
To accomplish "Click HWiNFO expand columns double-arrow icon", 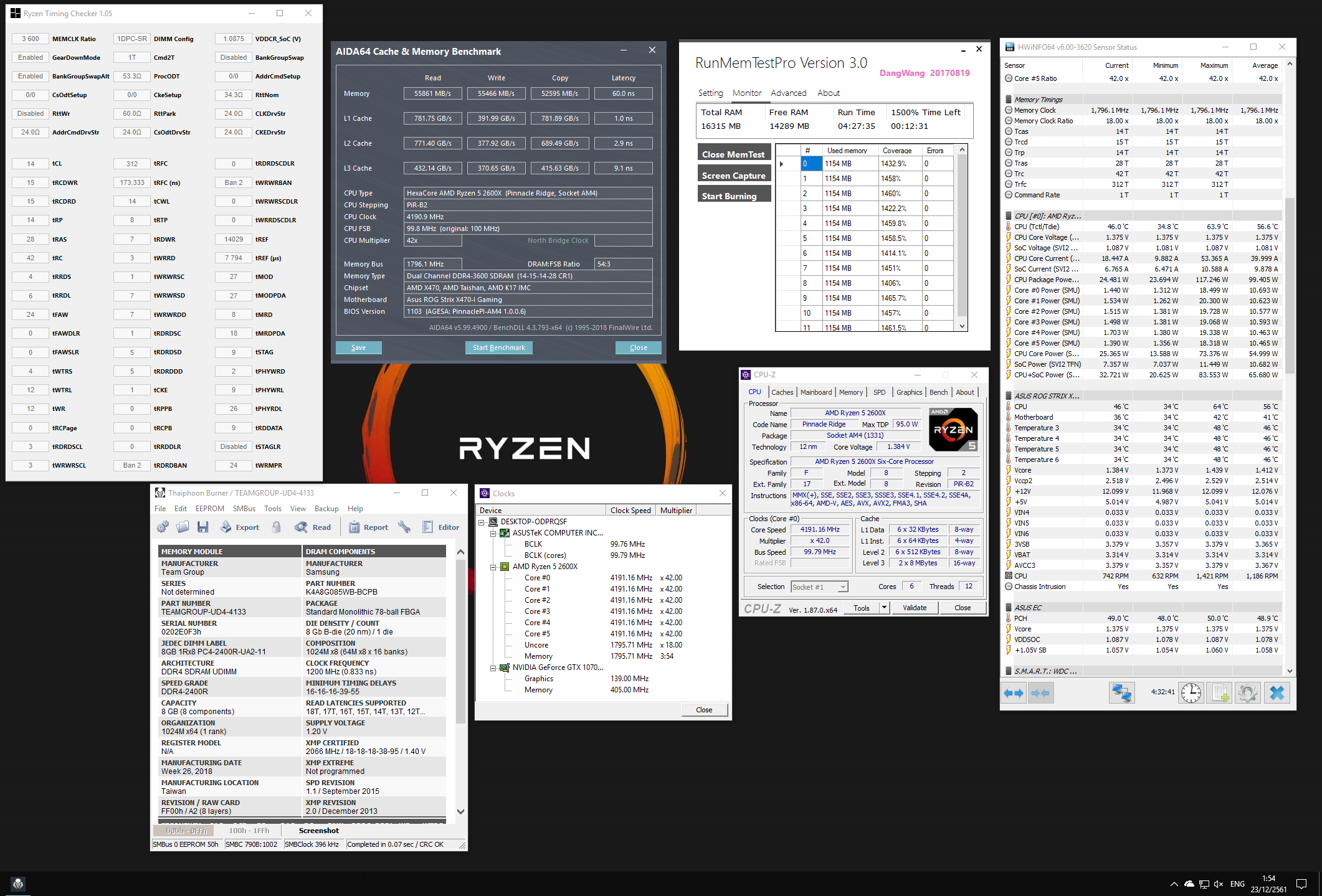I will click(x=1013, y=693).
